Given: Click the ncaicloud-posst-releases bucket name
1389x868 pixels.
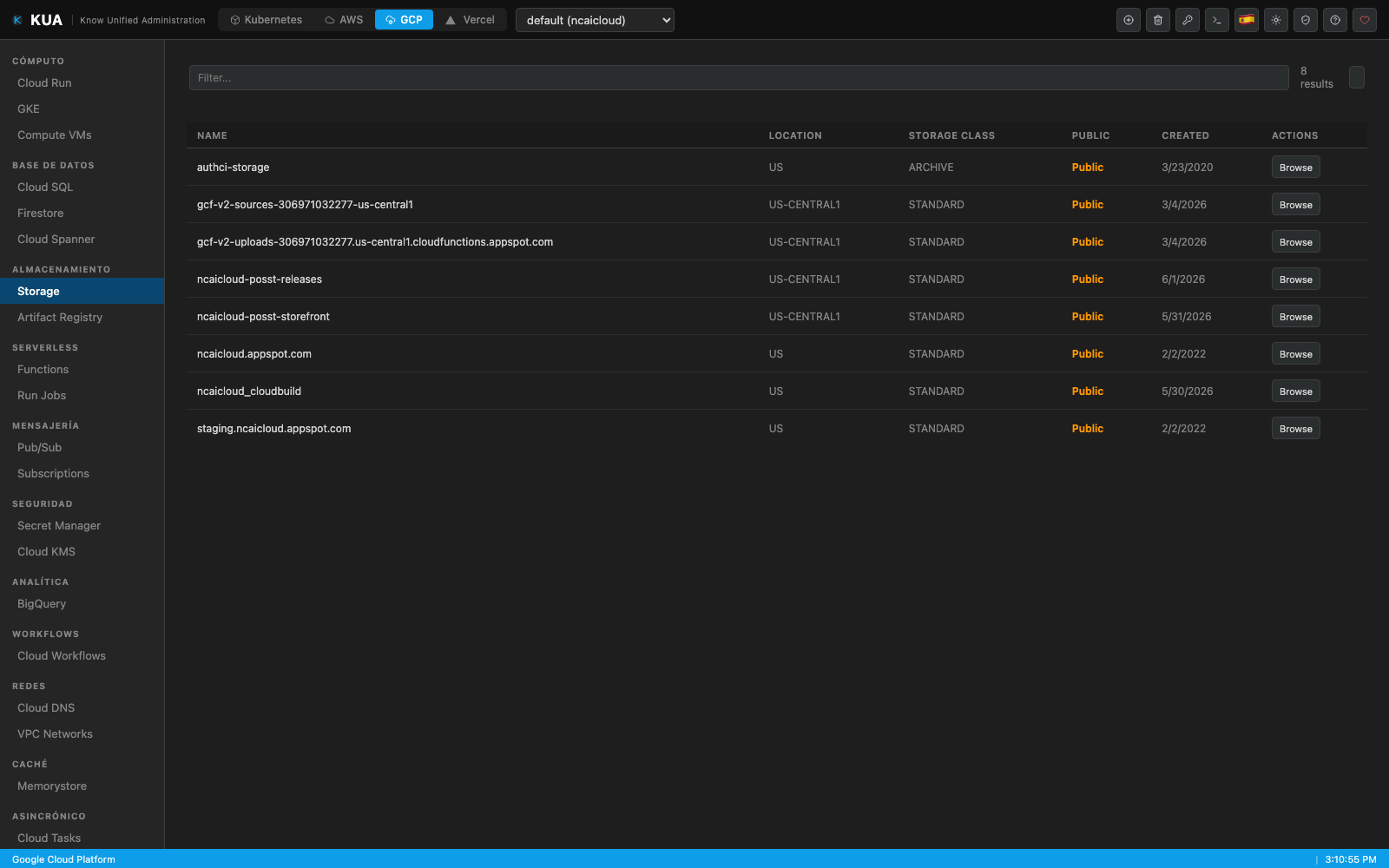Looking at the screenshot, I should point(260,279).
